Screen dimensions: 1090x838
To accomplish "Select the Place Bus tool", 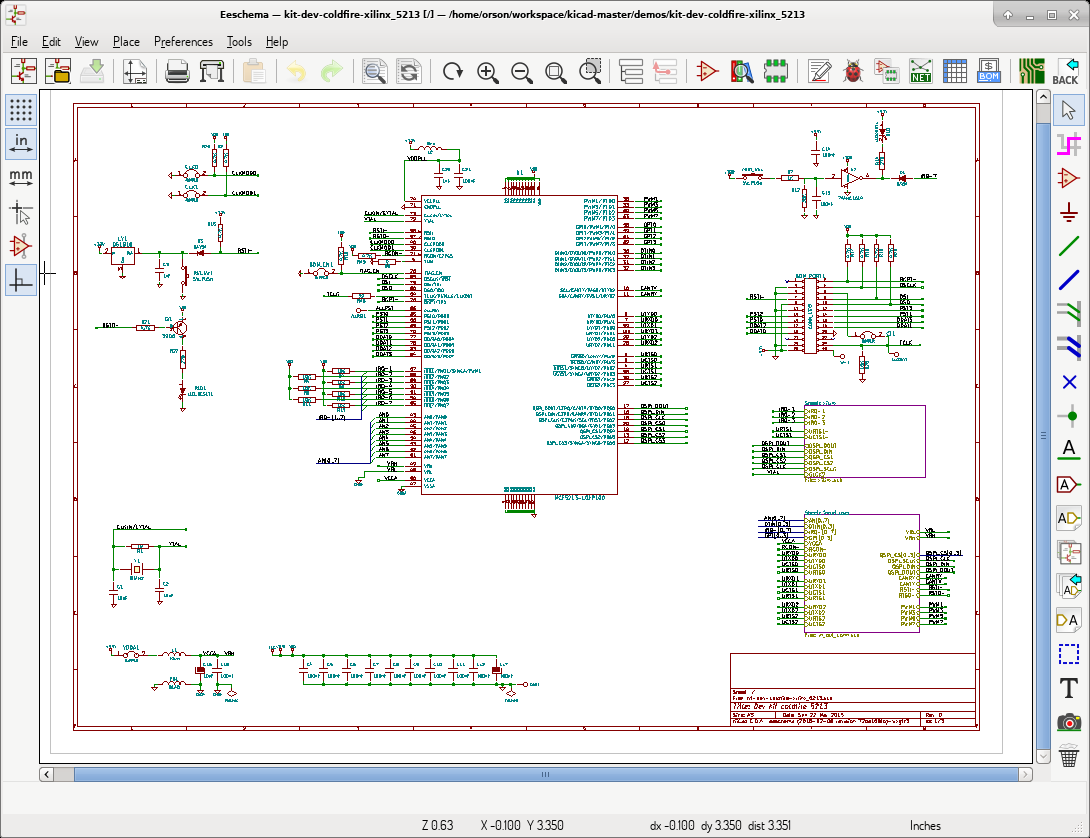I will click(1069, 280).
